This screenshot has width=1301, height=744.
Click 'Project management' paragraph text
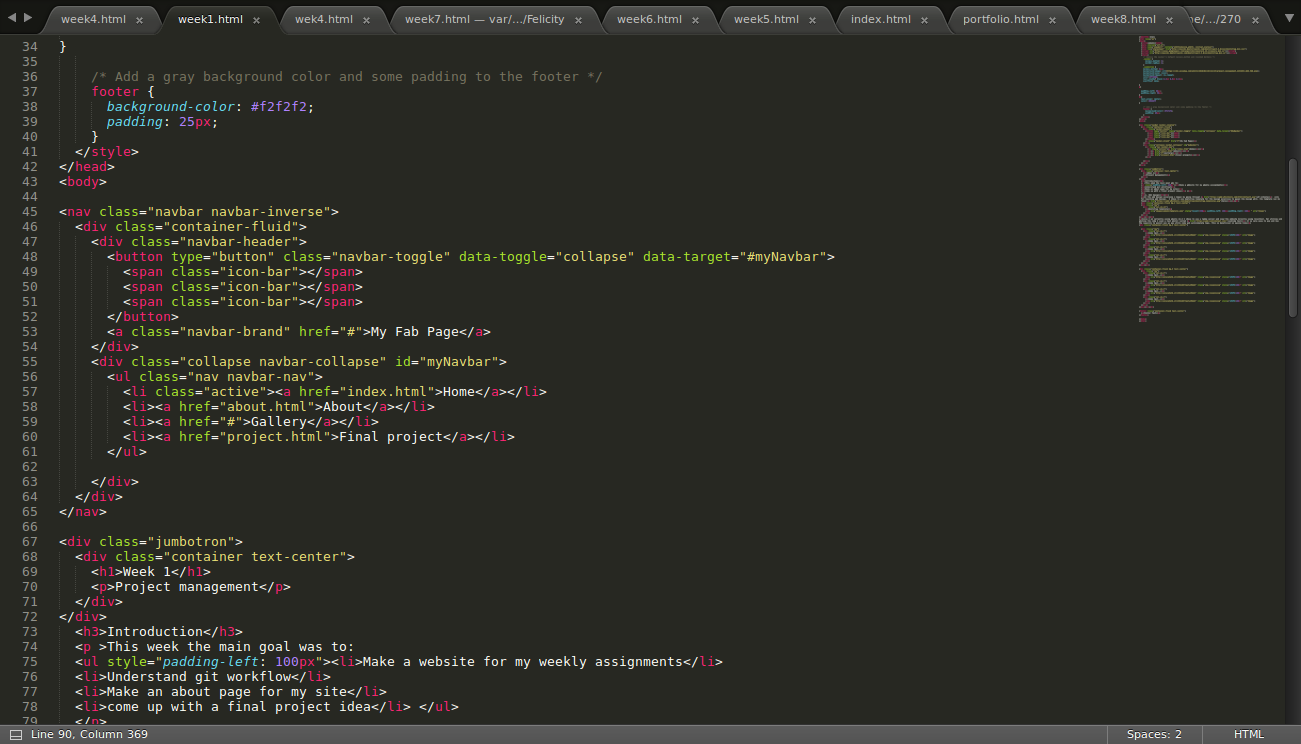[187, 586]
